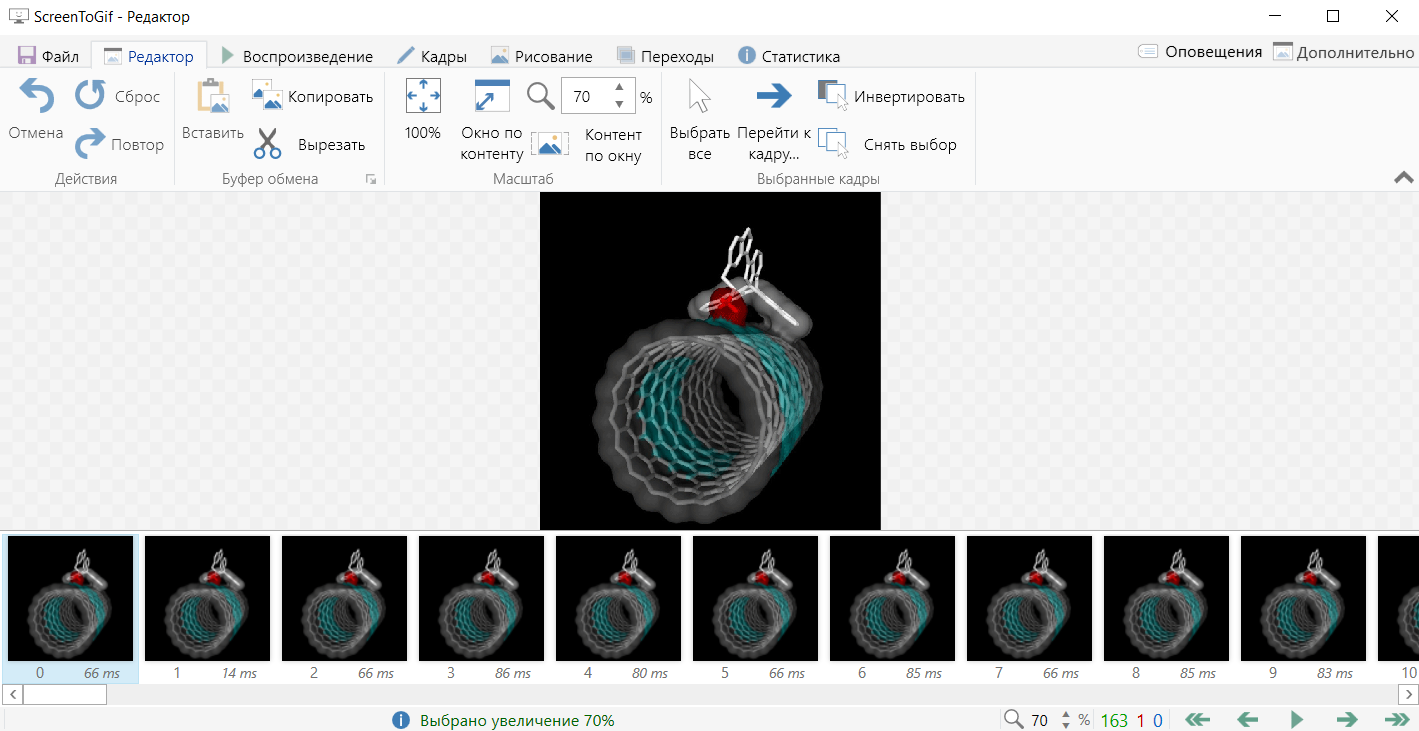The height and width of the screenshot is (731, 1419).
Task: Click the Инвертировать selection icon
Action: point(833,96)
